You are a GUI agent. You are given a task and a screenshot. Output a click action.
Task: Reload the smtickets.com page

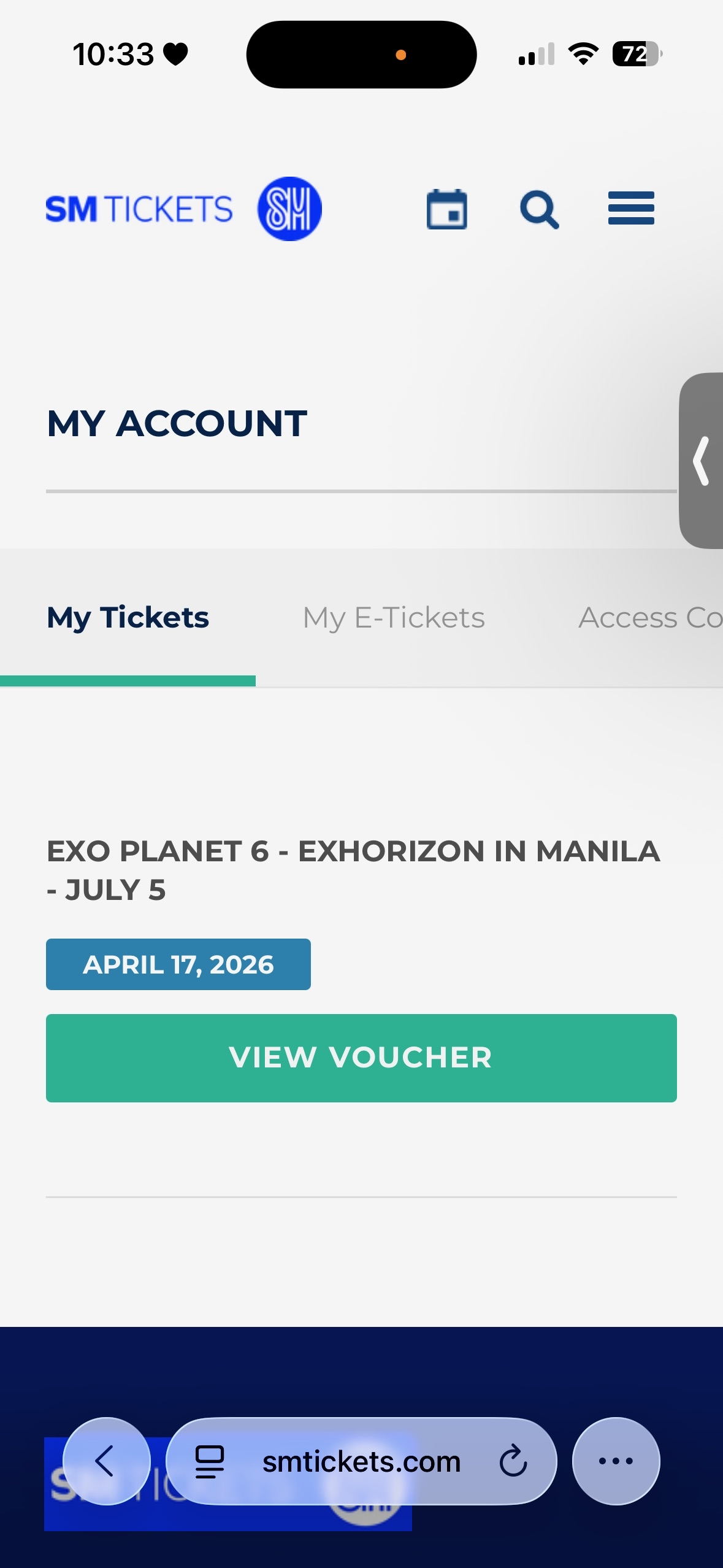pyautogui.click(x=513, y=1461)
